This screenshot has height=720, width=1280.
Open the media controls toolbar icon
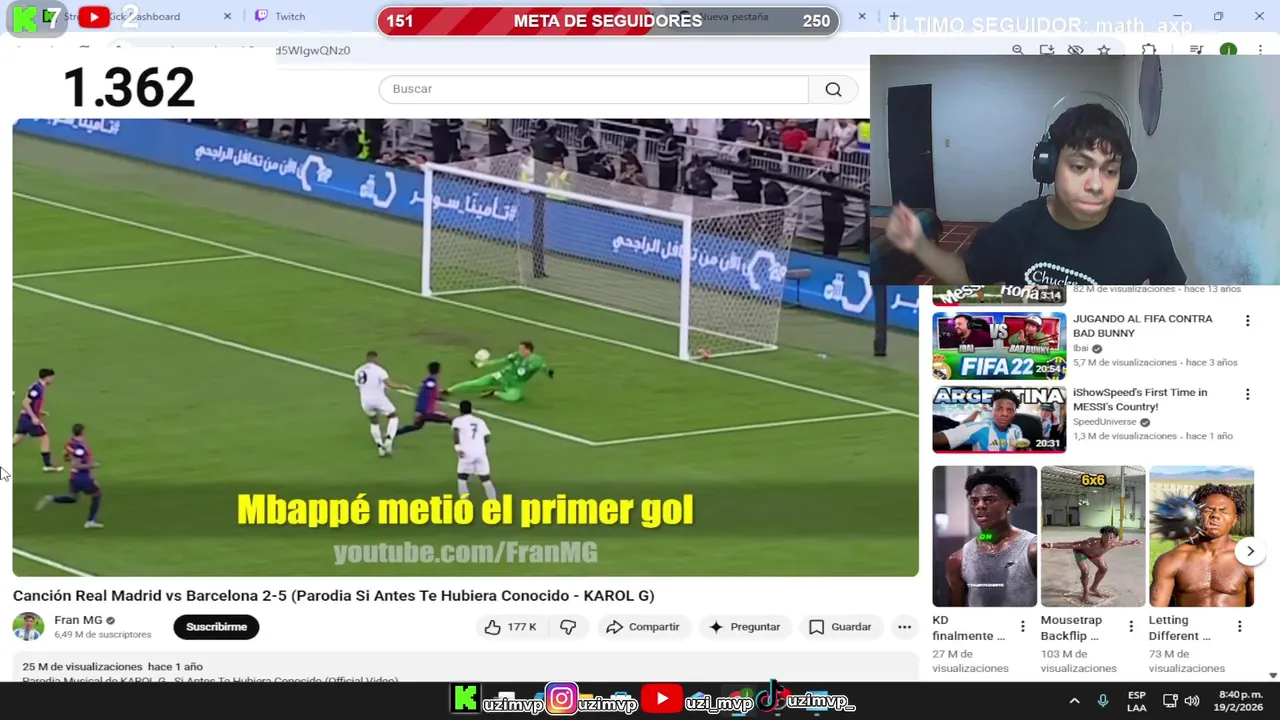coord(1196,50)
